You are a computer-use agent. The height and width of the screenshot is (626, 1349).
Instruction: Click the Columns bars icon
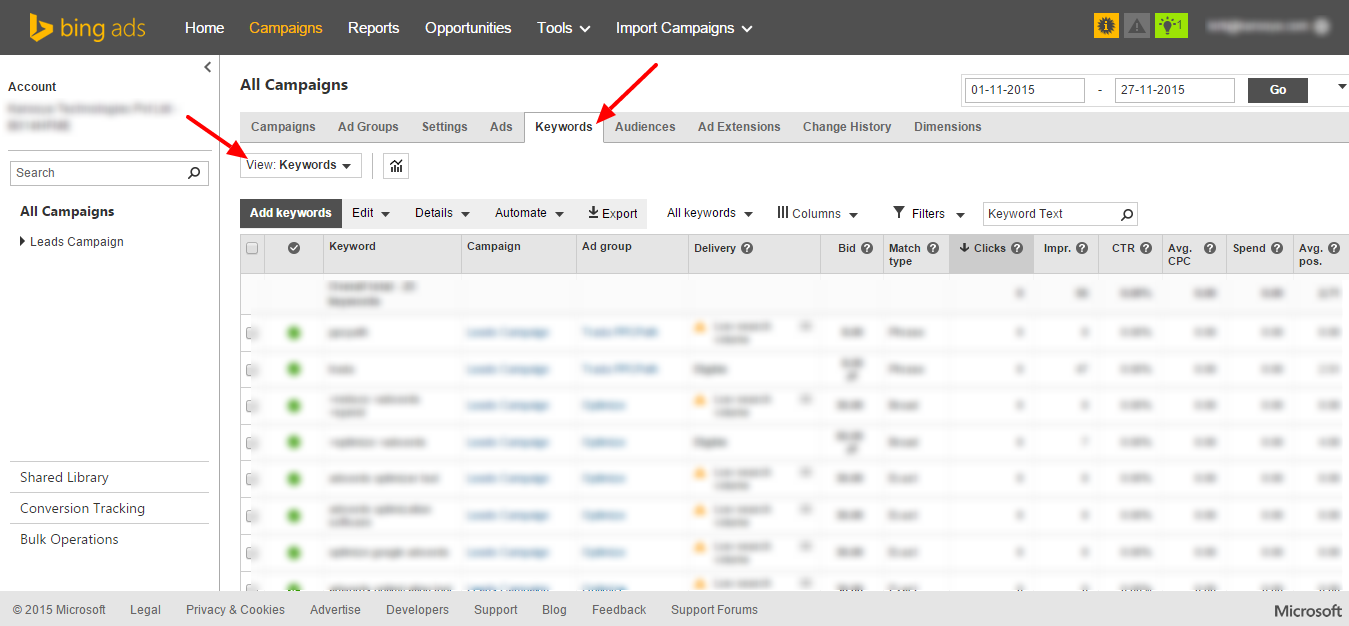[782, 213]
